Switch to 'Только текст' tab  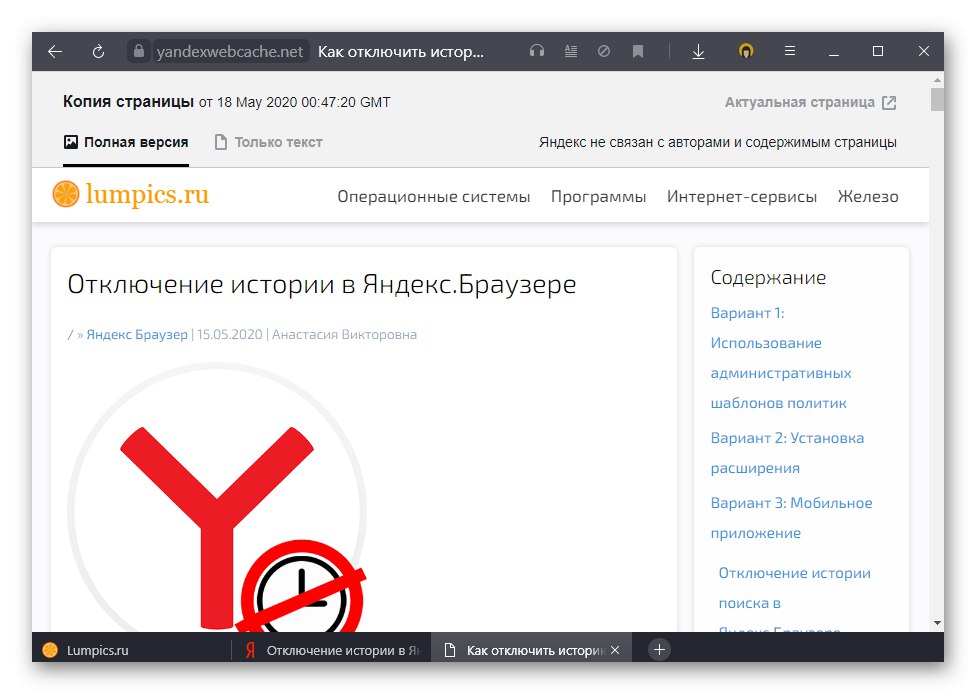tap(268, 143)
